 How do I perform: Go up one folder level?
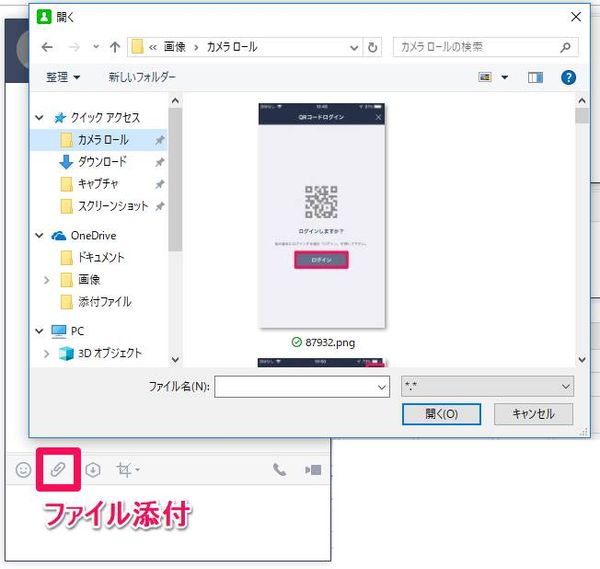click(114, 47)
